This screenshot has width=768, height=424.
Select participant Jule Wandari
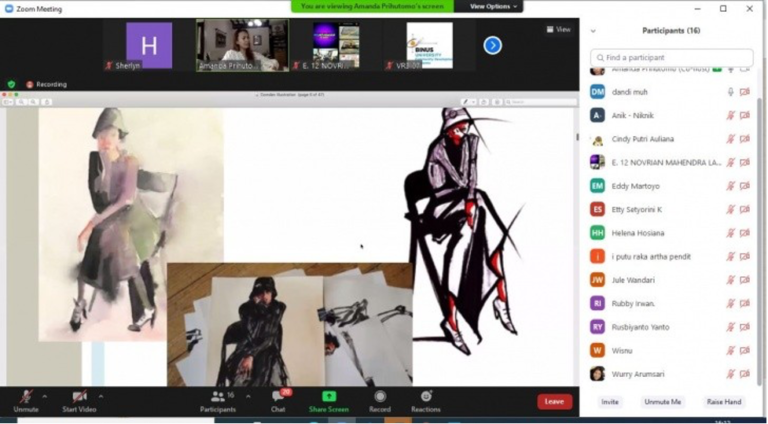point(671,280)
